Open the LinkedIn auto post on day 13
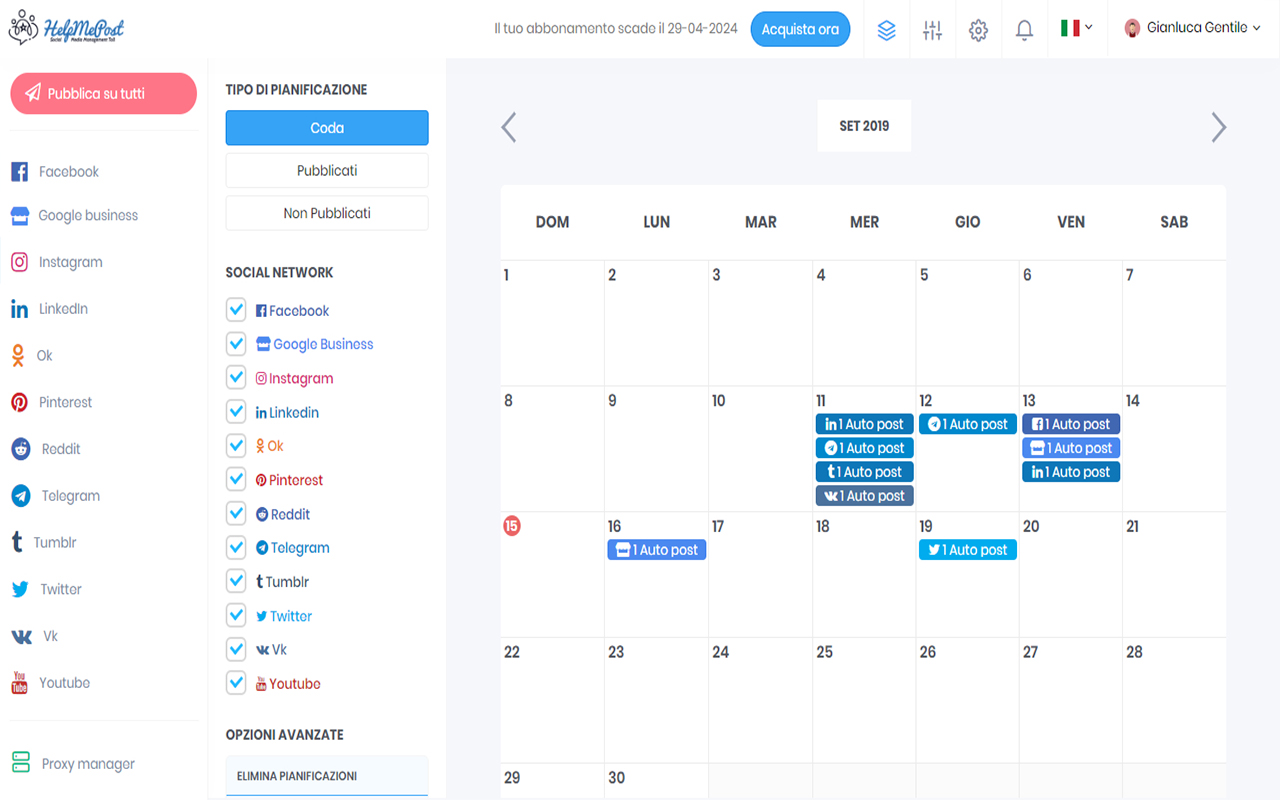The image size is (1280, 800). 1071,472
